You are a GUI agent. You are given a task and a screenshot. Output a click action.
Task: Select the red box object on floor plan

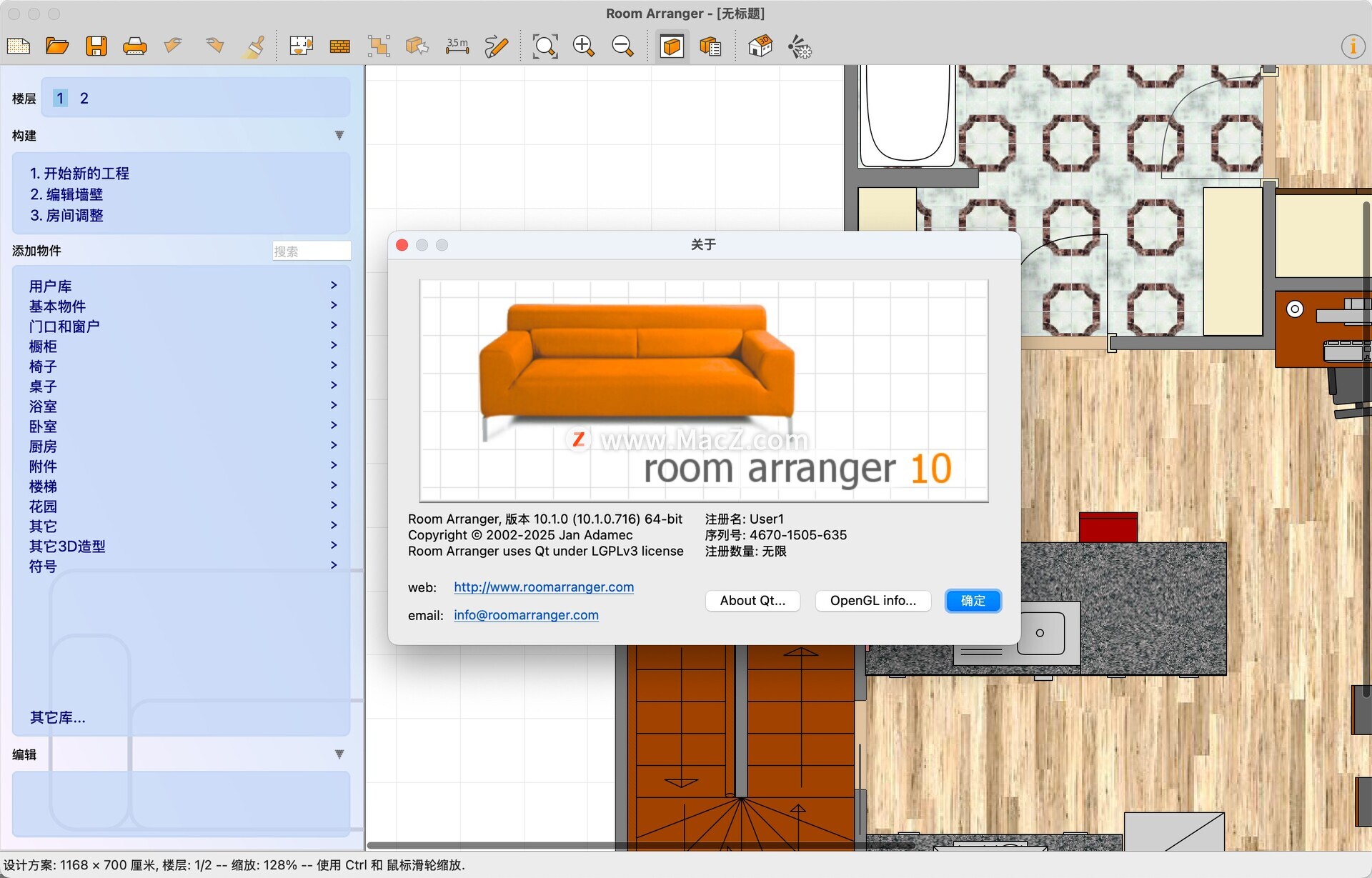(x=1108, y=527)
